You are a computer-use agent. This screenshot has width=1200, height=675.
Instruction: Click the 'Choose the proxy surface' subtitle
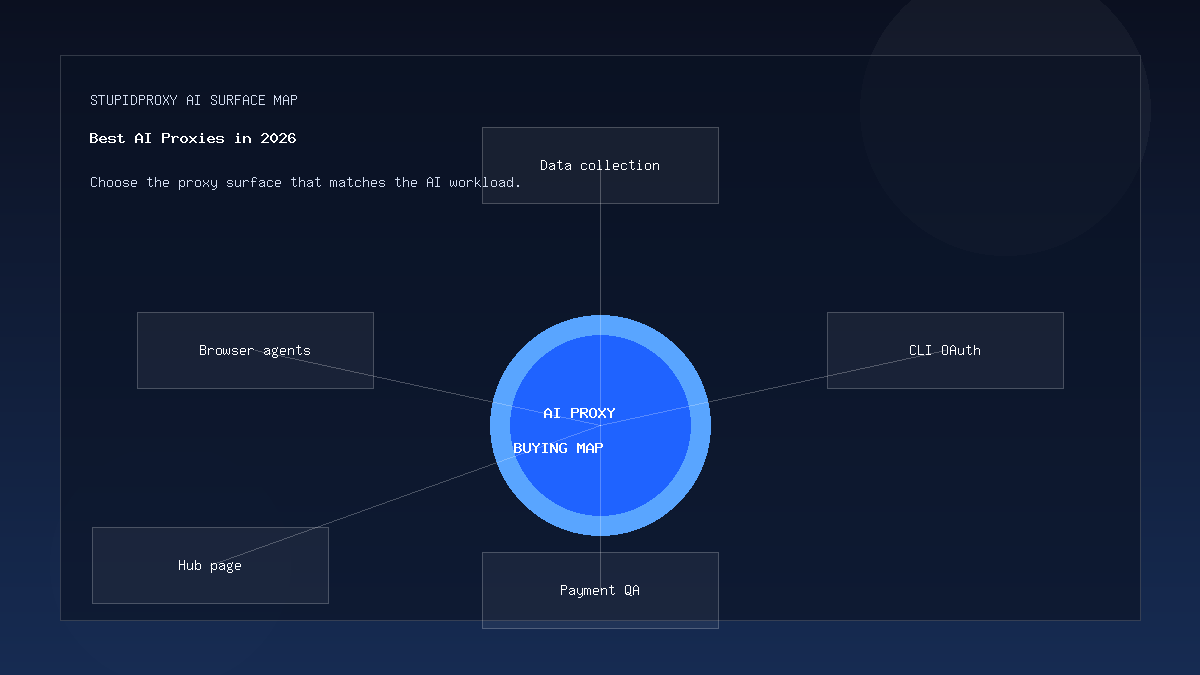coord(305,182)
